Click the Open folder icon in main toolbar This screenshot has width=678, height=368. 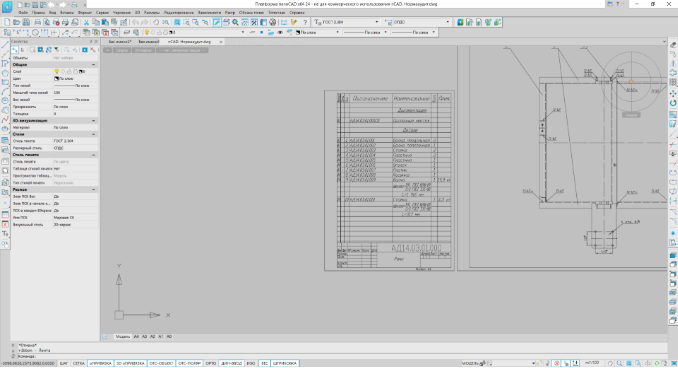tap(16, 22)
